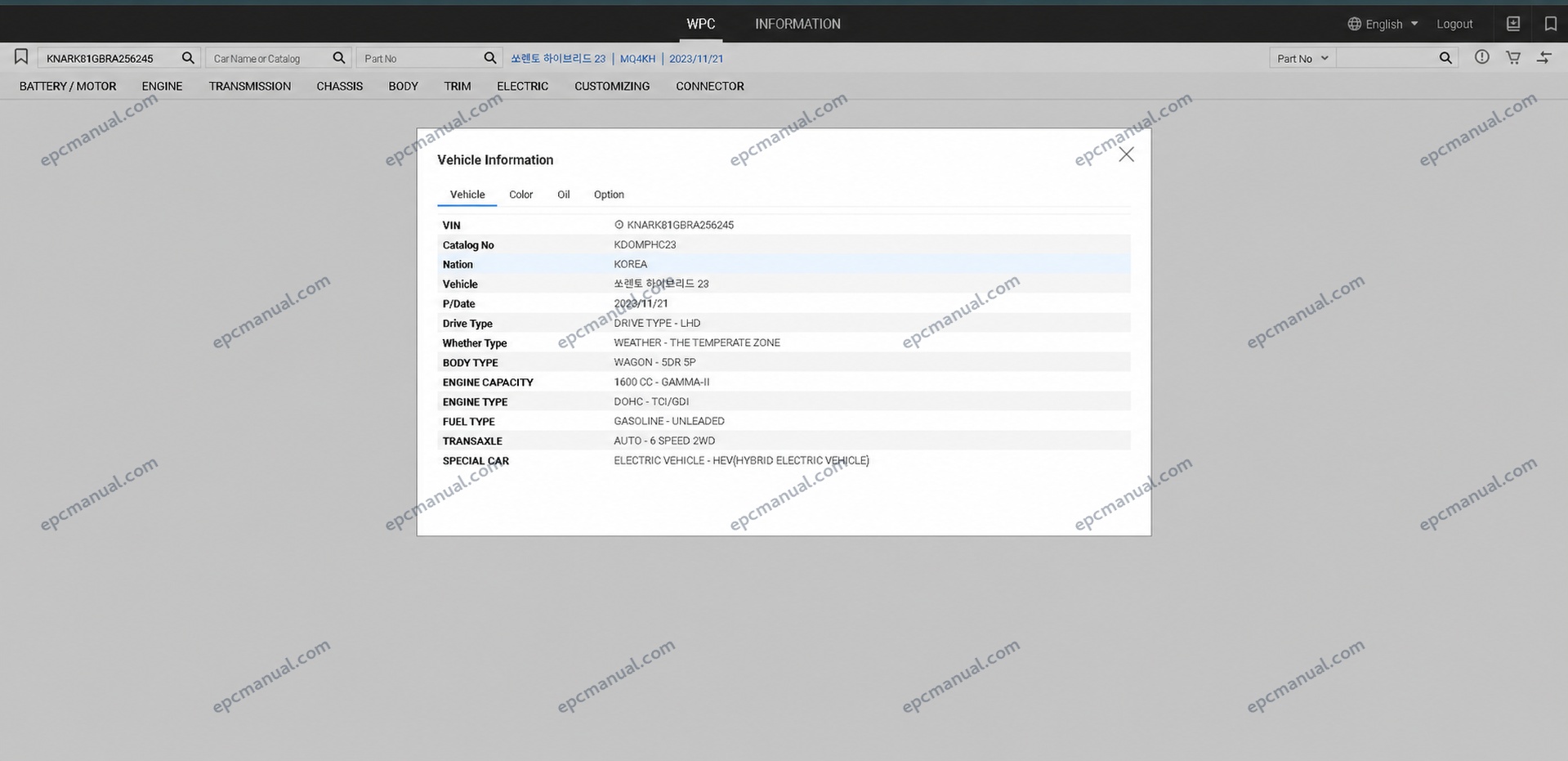Click the bookmark icon in top bar

[1550, 24]
